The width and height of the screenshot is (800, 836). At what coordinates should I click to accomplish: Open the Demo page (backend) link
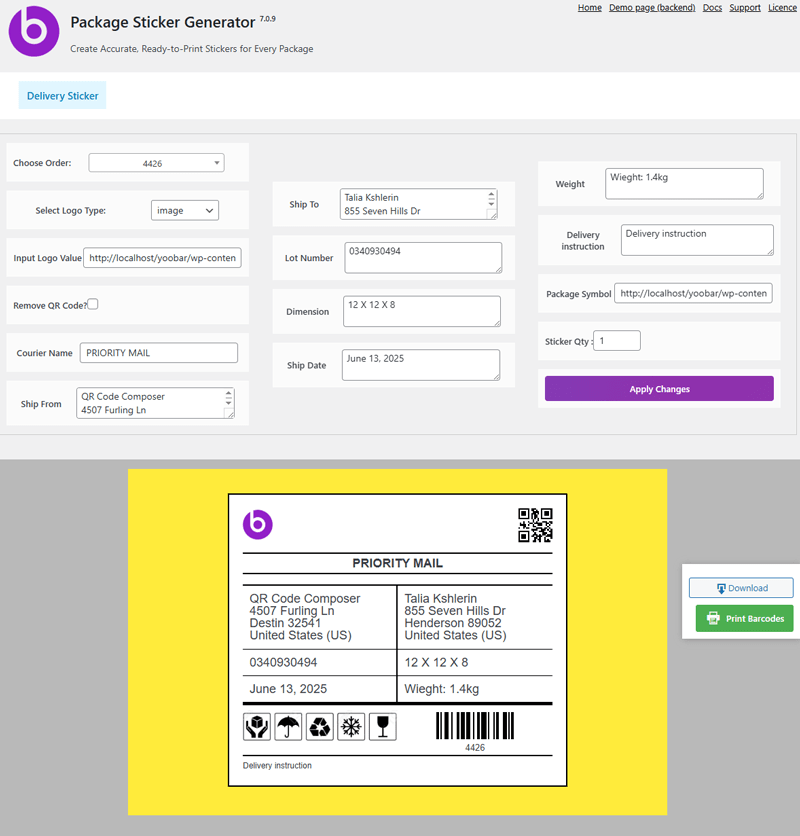click(x=652, y=7)
